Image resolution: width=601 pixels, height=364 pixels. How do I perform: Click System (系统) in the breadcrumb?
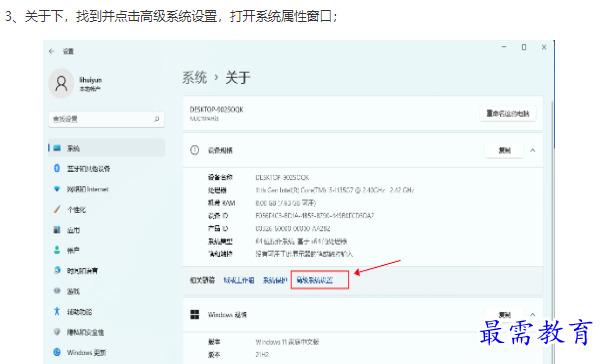[x=194, y=78]
